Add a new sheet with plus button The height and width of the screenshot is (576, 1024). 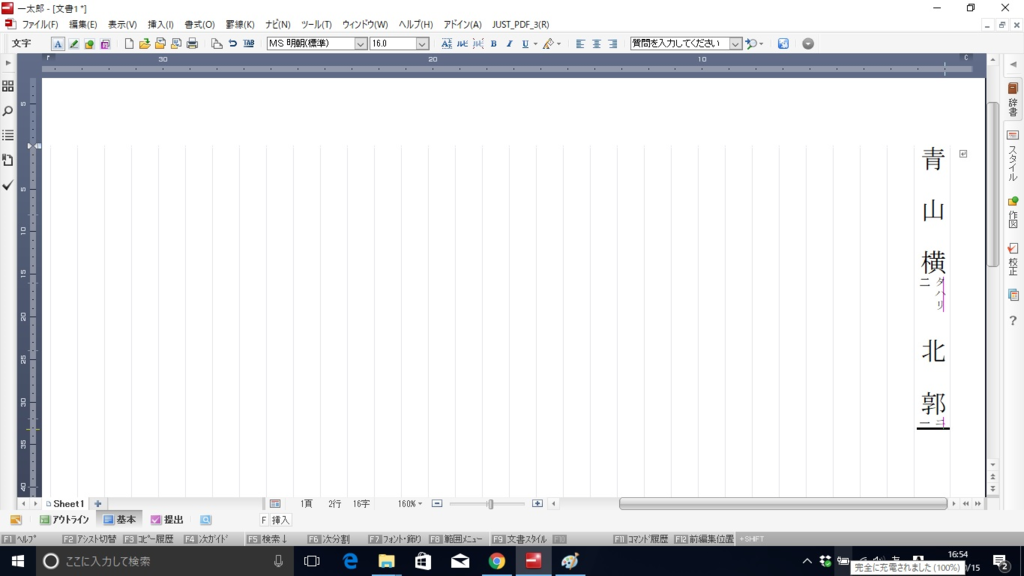pyautogui.click(x=98, y=504)
